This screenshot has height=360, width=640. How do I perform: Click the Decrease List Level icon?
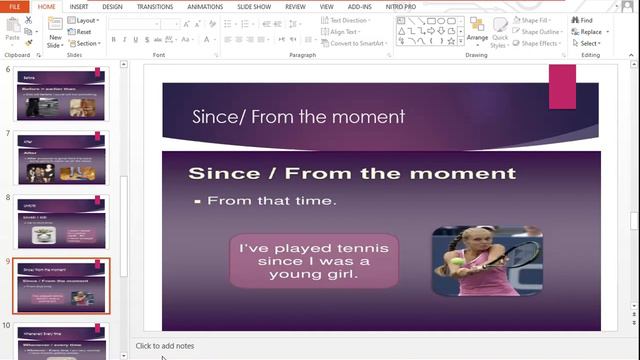click(267, 24)
